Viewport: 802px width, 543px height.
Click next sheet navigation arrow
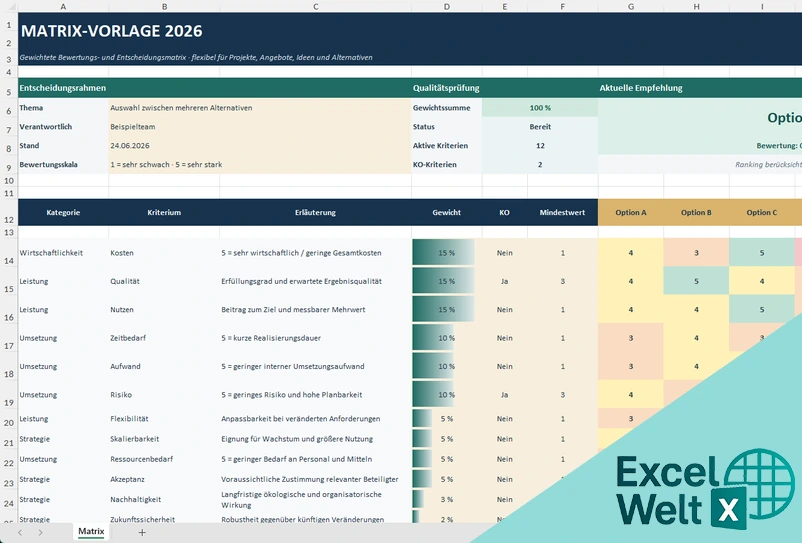tap(40, 532)
